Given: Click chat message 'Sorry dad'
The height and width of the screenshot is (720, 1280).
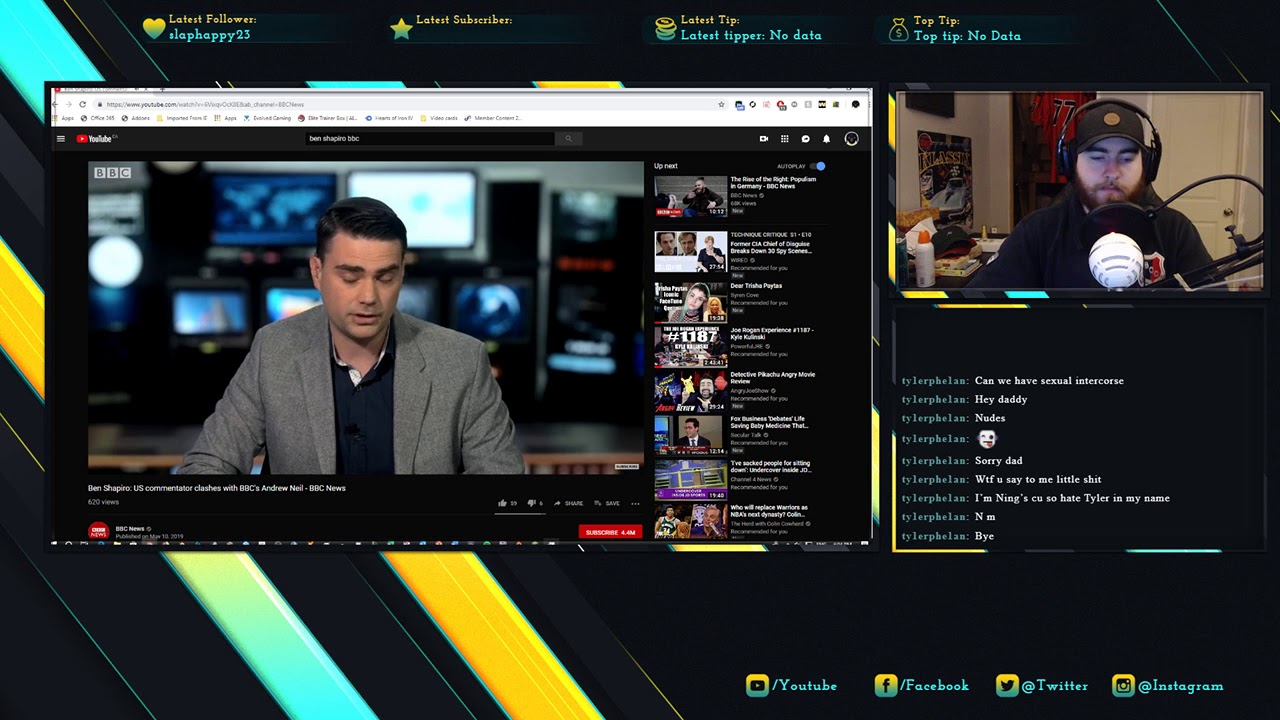Looking at the screenshot, I should point(999,461).
